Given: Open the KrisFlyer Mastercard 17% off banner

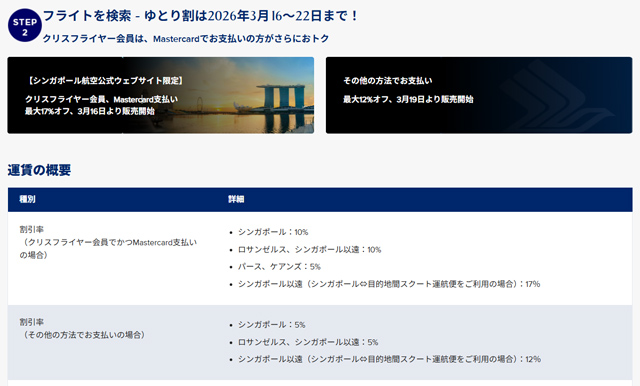Looking at the screenshot, I should point(160,95).
